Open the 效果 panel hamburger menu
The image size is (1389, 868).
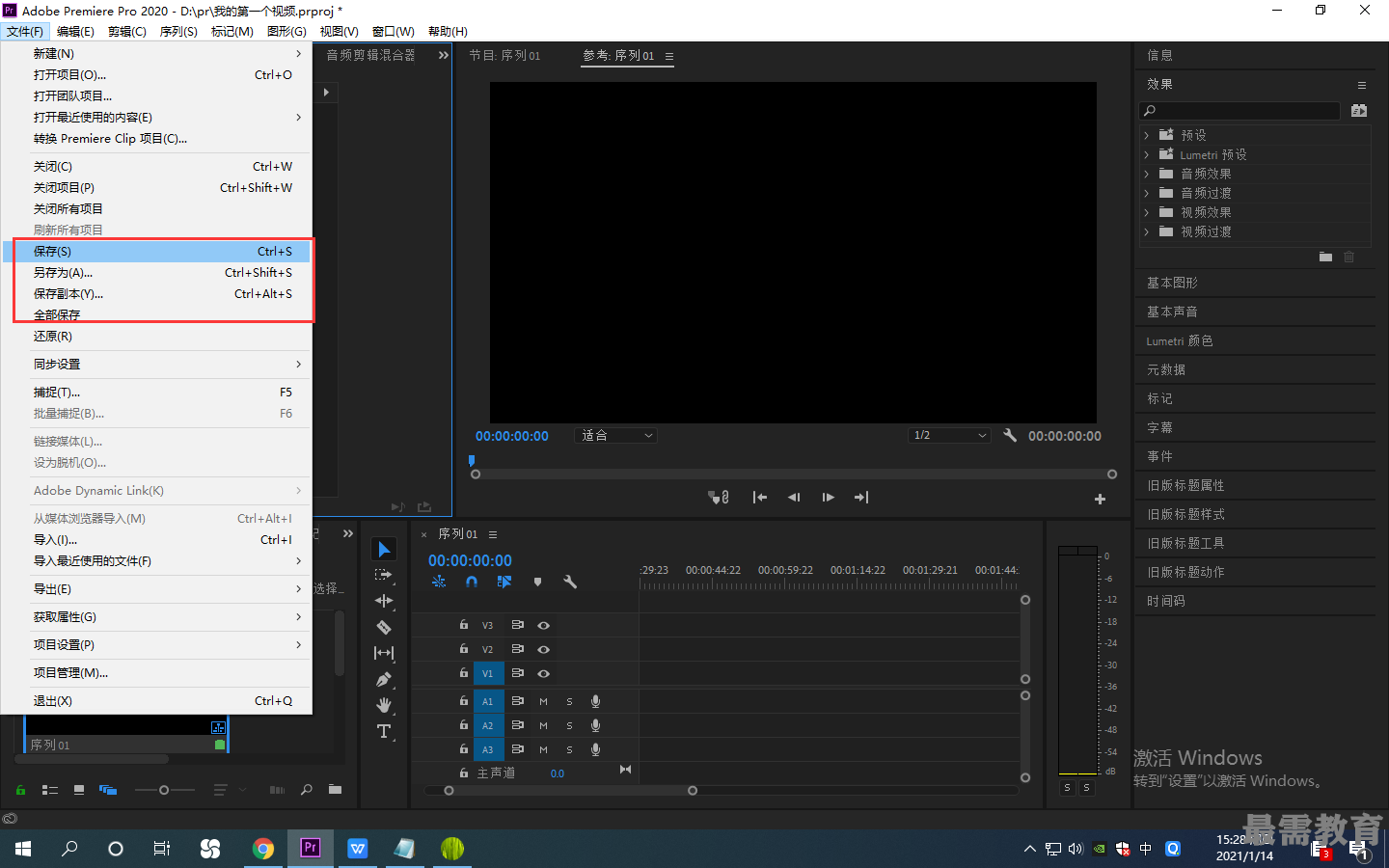tap(1362, 85)
